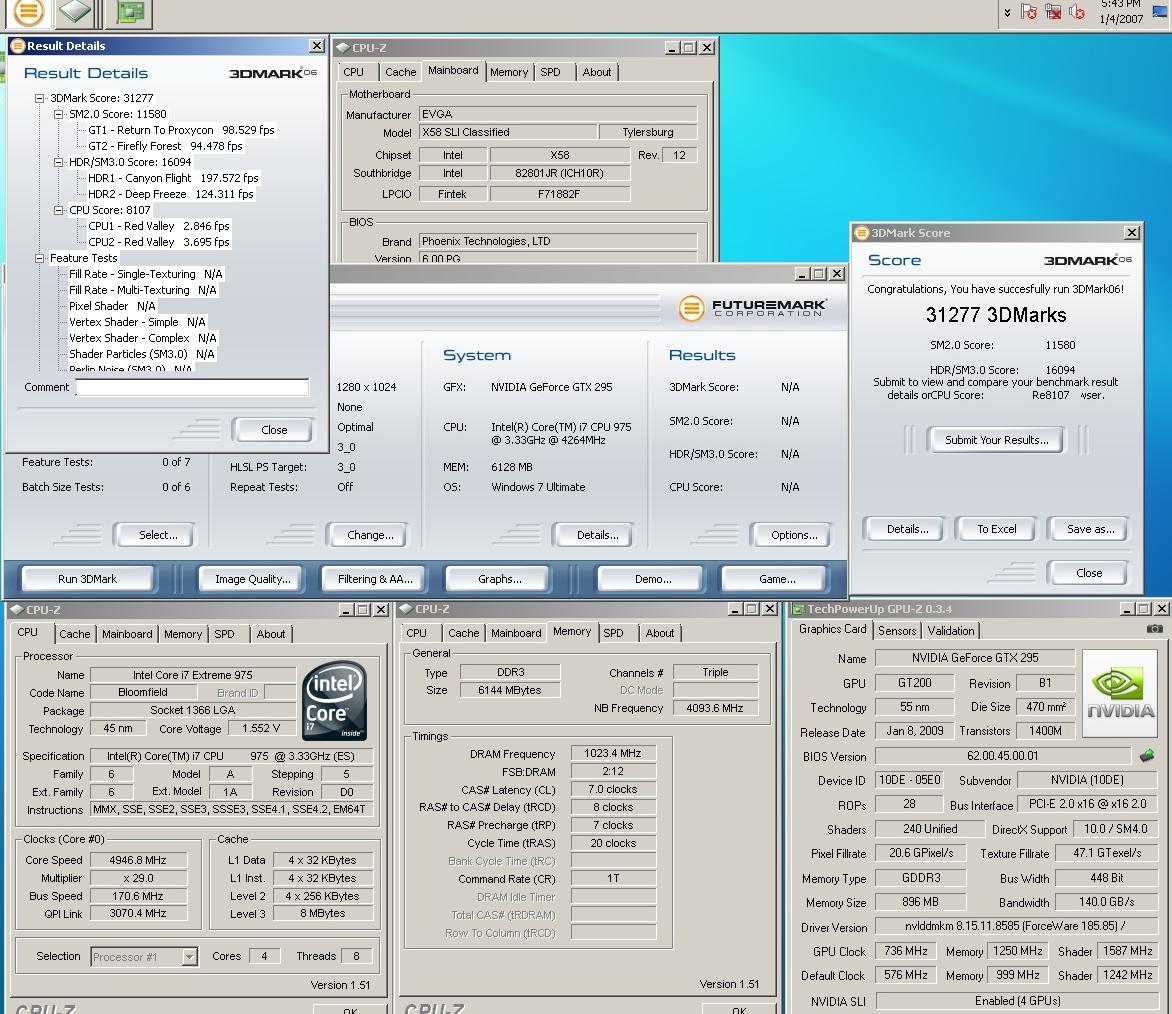This screenshot has width=1172, height=1014.
Task: Launch the Game button
Action: click(x=777, y=579)
